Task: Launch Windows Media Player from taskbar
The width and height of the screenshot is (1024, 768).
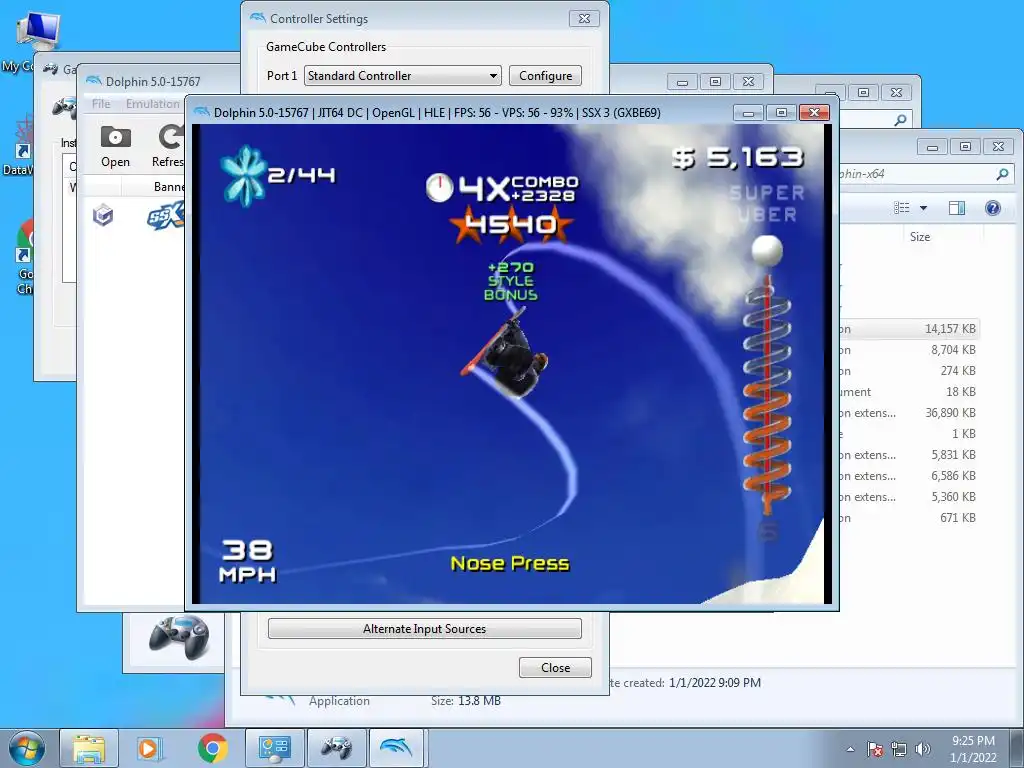Action: tap(150, 748)
